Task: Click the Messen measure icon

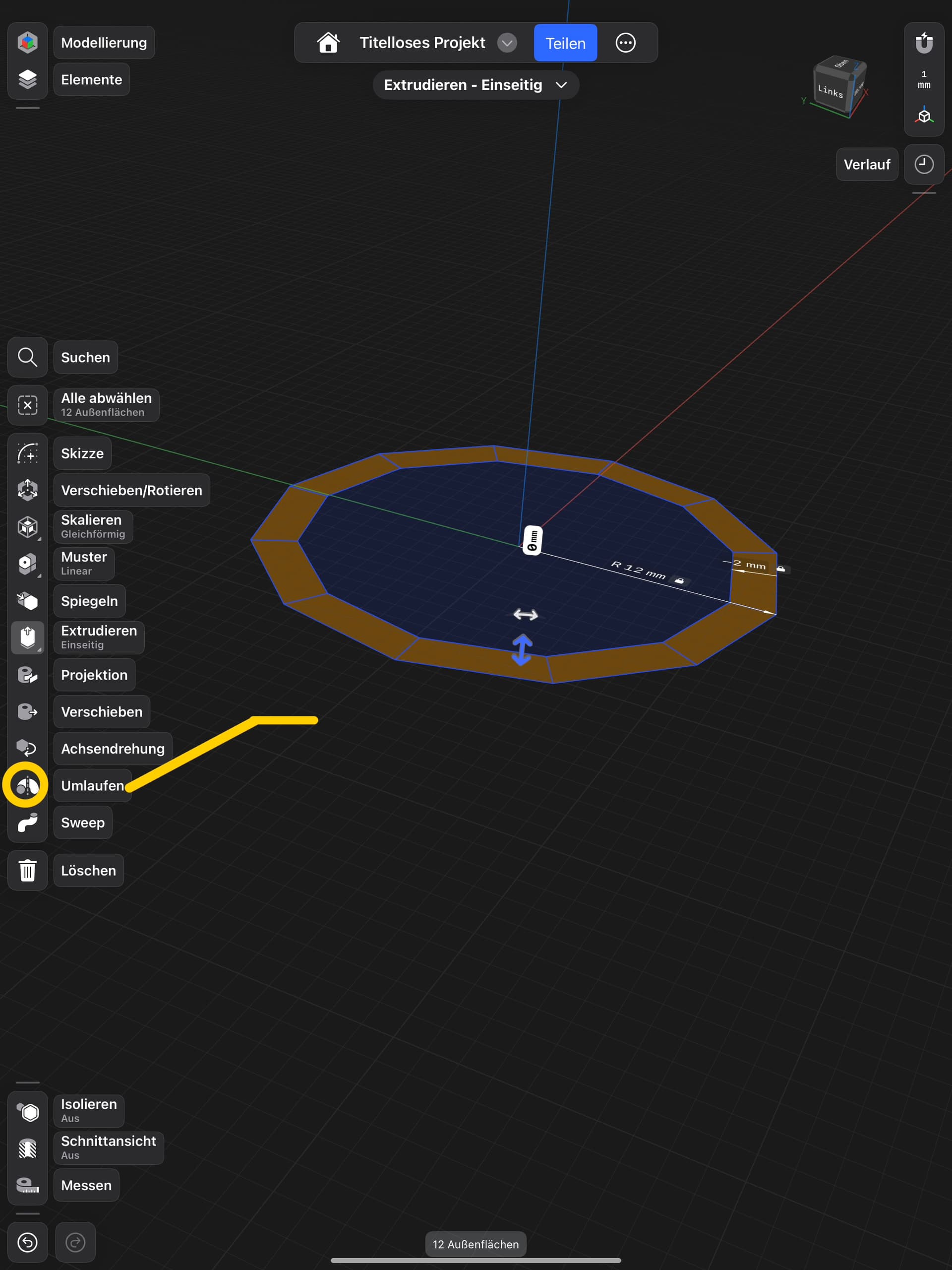Action: [28, 1185]
